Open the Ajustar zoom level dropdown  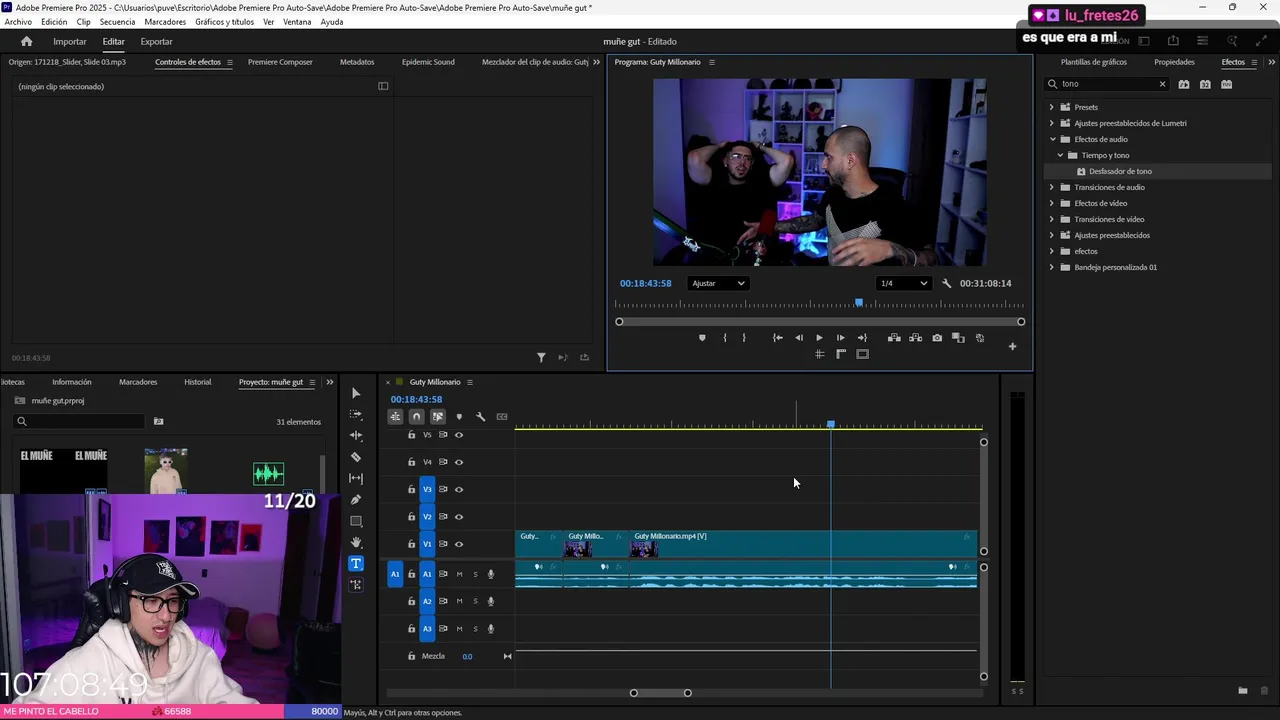pyautogui.click(x=718, y=283)
